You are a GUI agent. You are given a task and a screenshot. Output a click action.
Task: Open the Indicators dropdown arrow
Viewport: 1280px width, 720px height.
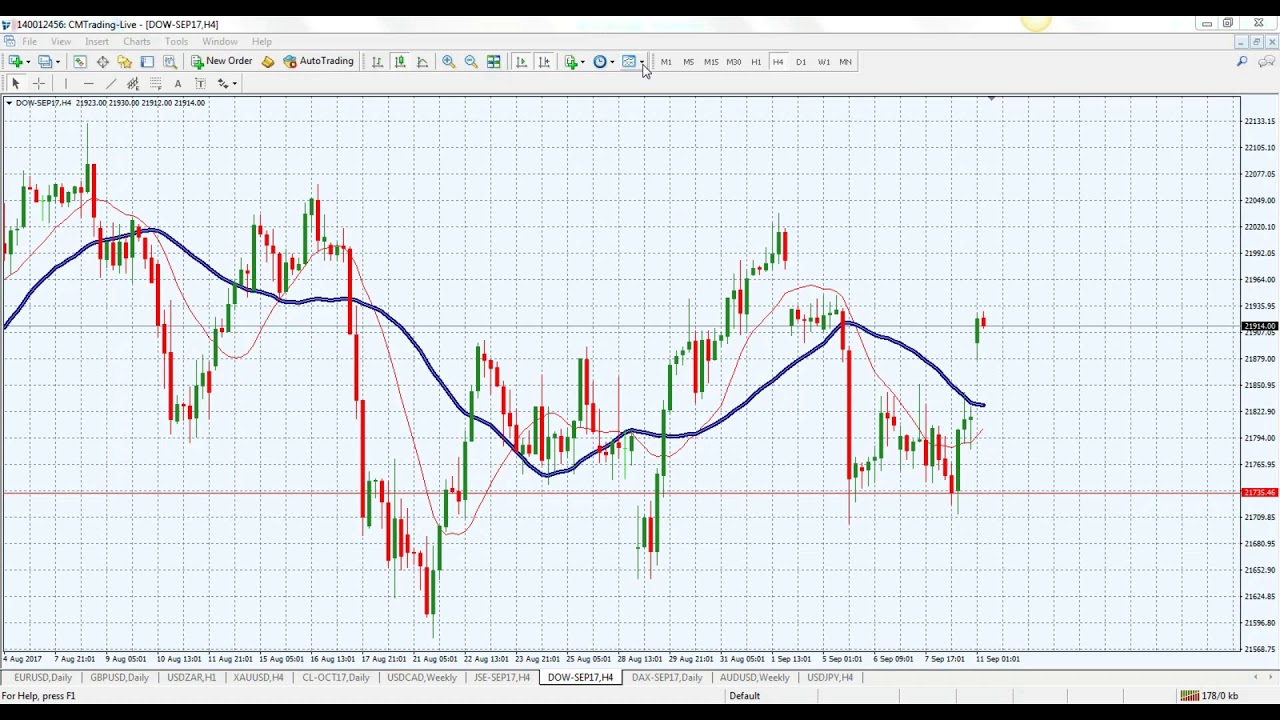click(x=583, y=62)
